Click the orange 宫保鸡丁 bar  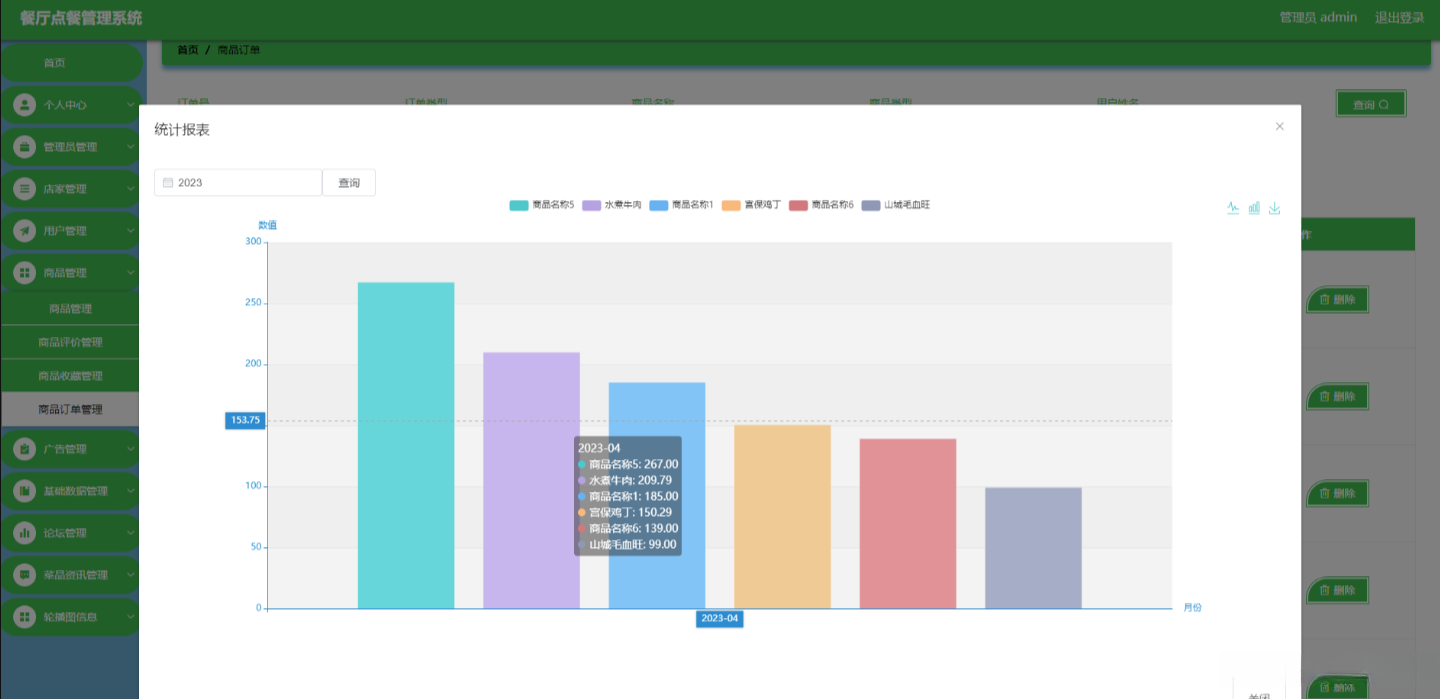click(782, 516)
